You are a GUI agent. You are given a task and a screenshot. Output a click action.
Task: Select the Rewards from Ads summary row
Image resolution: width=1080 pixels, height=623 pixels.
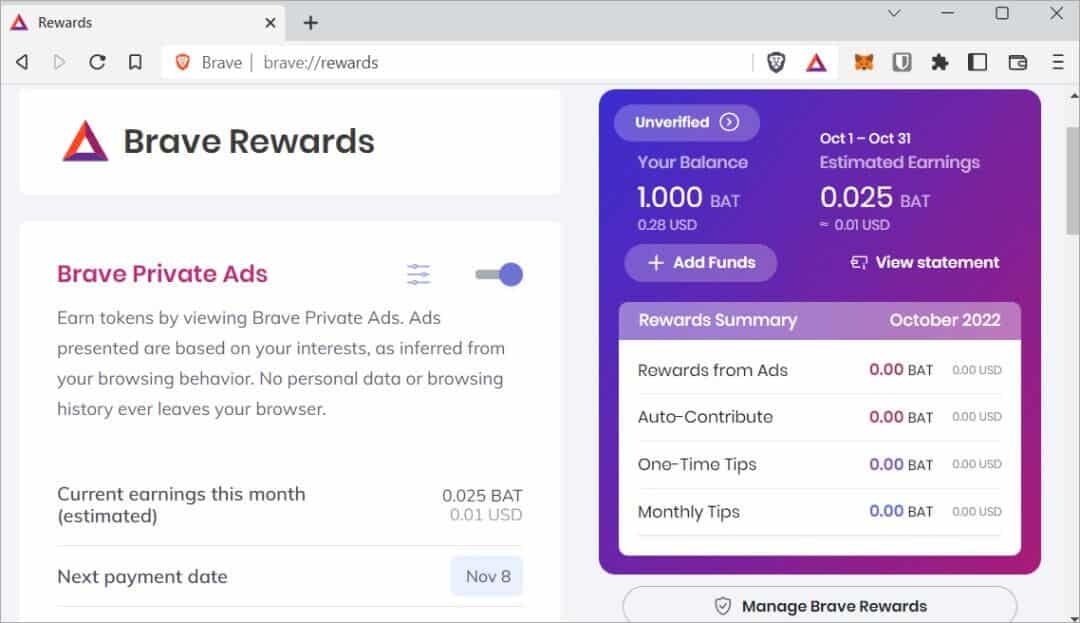click(x=820, y=370)
